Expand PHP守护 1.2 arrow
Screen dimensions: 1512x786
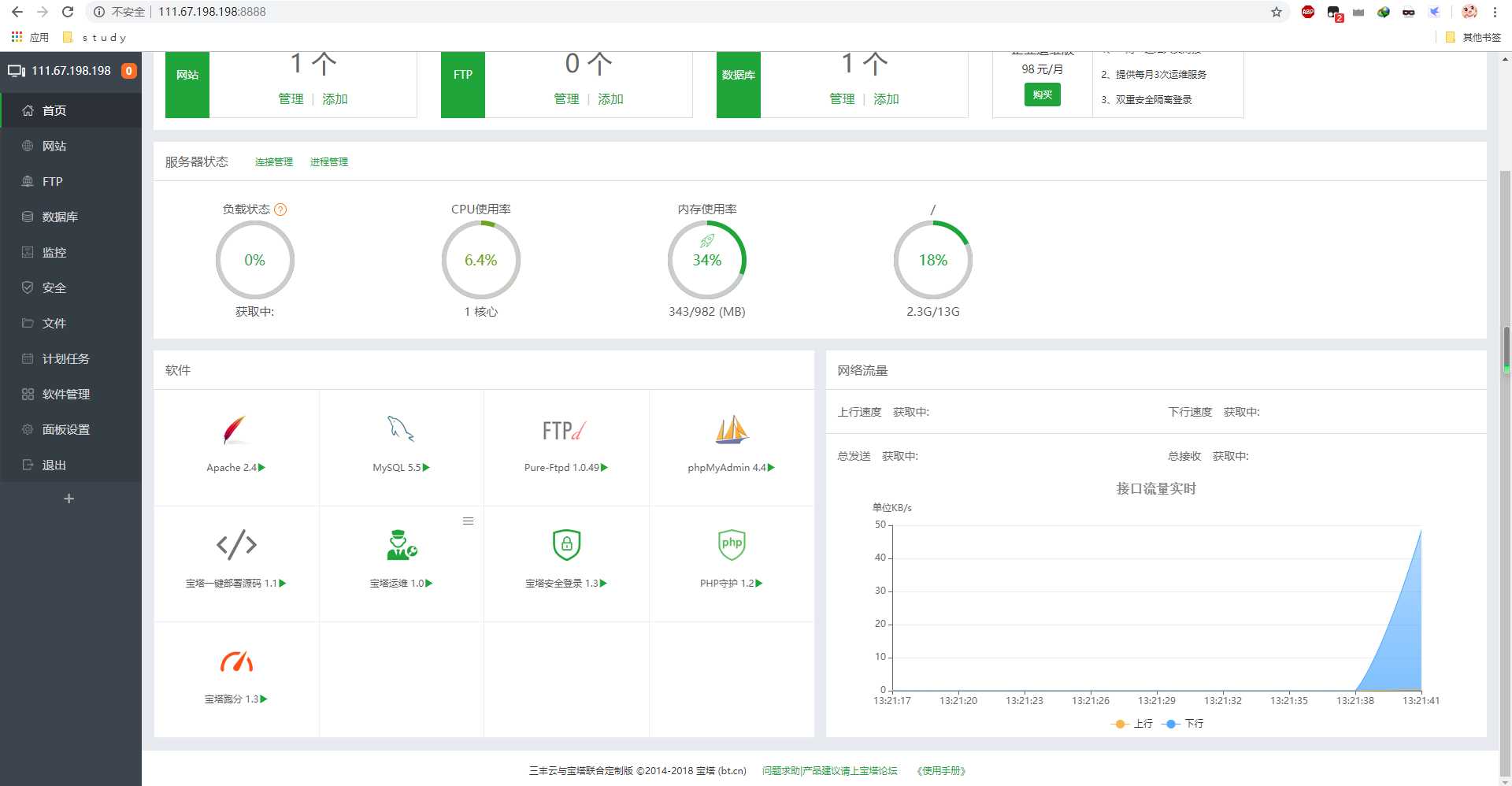pyautogui.click(x=759, y=584)
